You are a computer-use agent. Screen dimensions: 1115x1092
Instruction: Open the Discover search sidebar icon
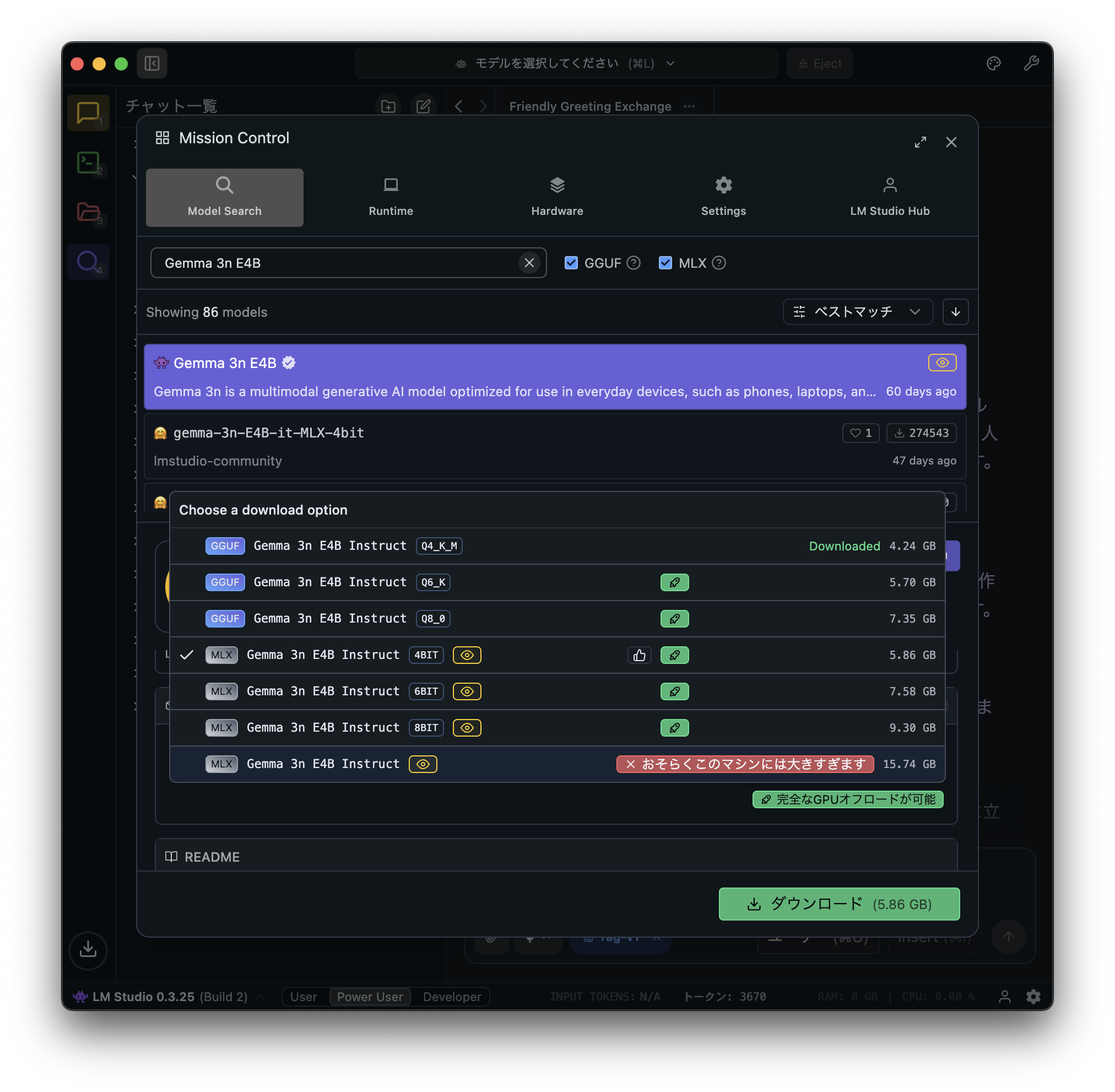[88, 262]
